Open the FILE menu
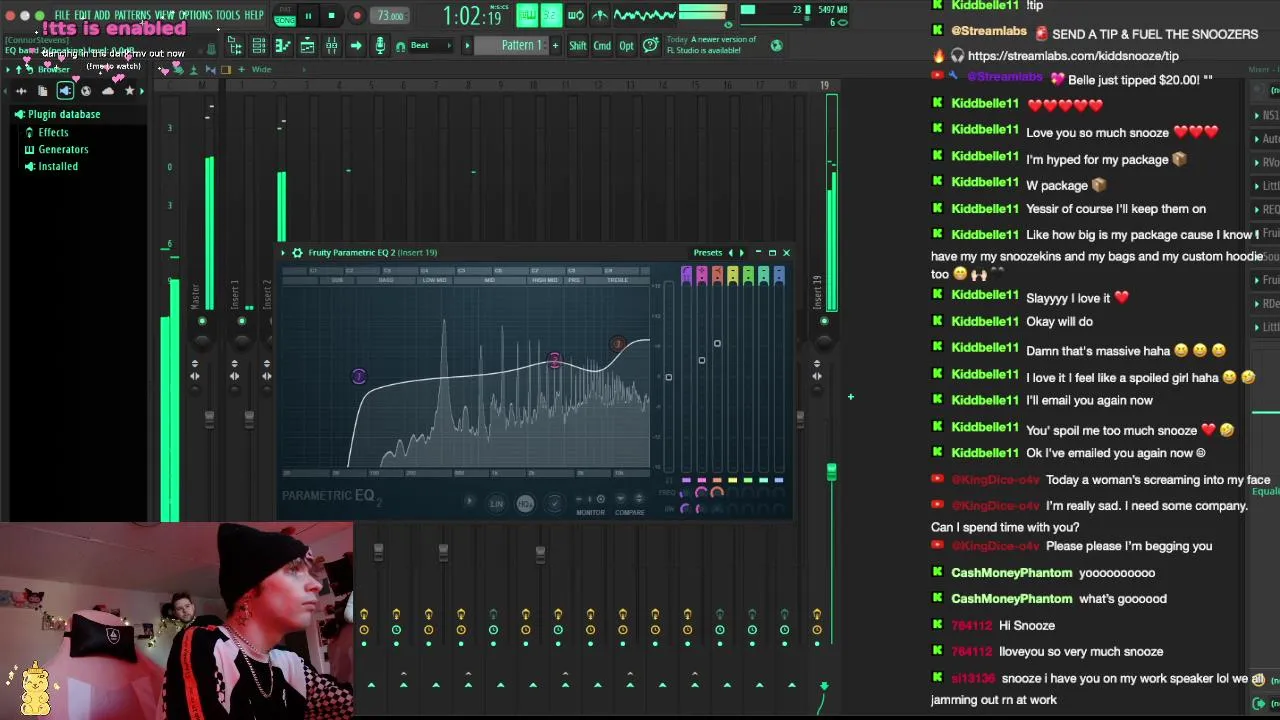Image resolution: width=1280 pixels, height=720 pixels. [62, 15]
